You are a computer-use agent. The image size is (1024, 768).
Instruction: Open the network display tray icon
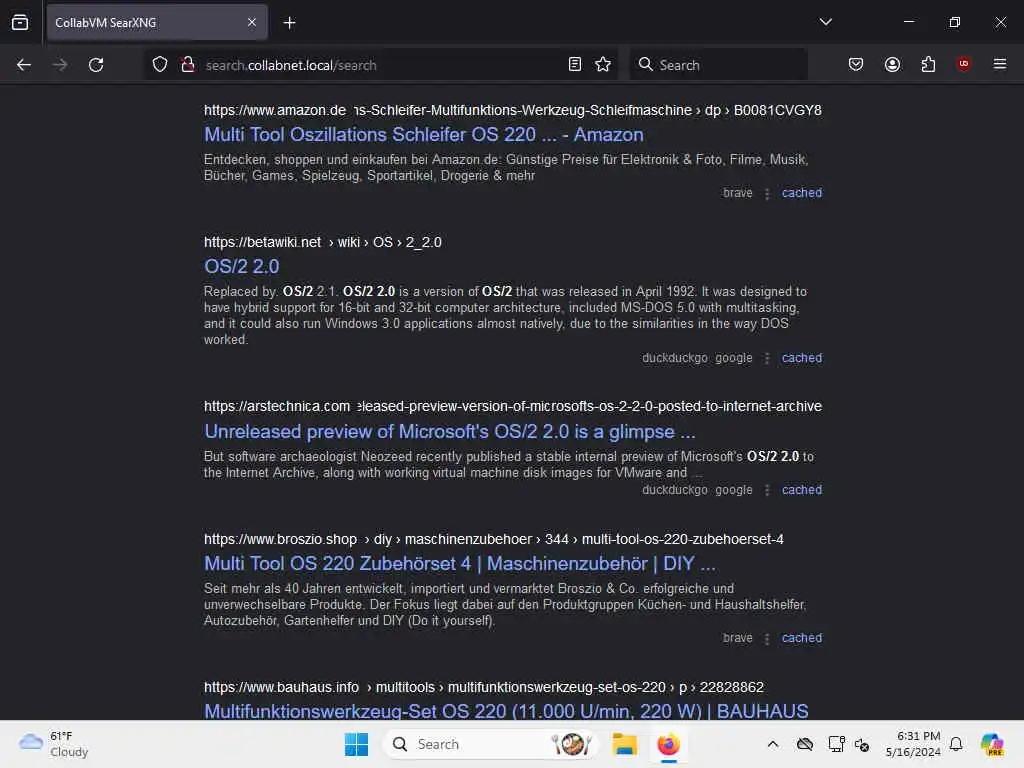tap(836, 744)
